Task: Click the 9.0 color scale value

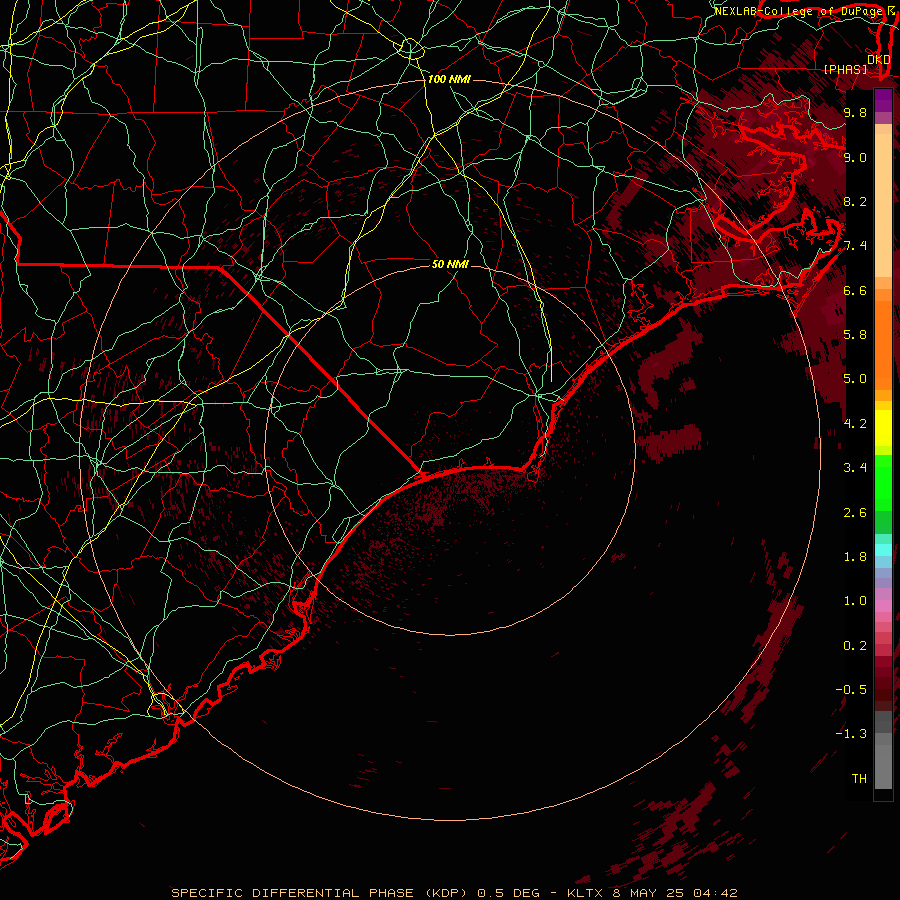Action: (x=855, y=157)
